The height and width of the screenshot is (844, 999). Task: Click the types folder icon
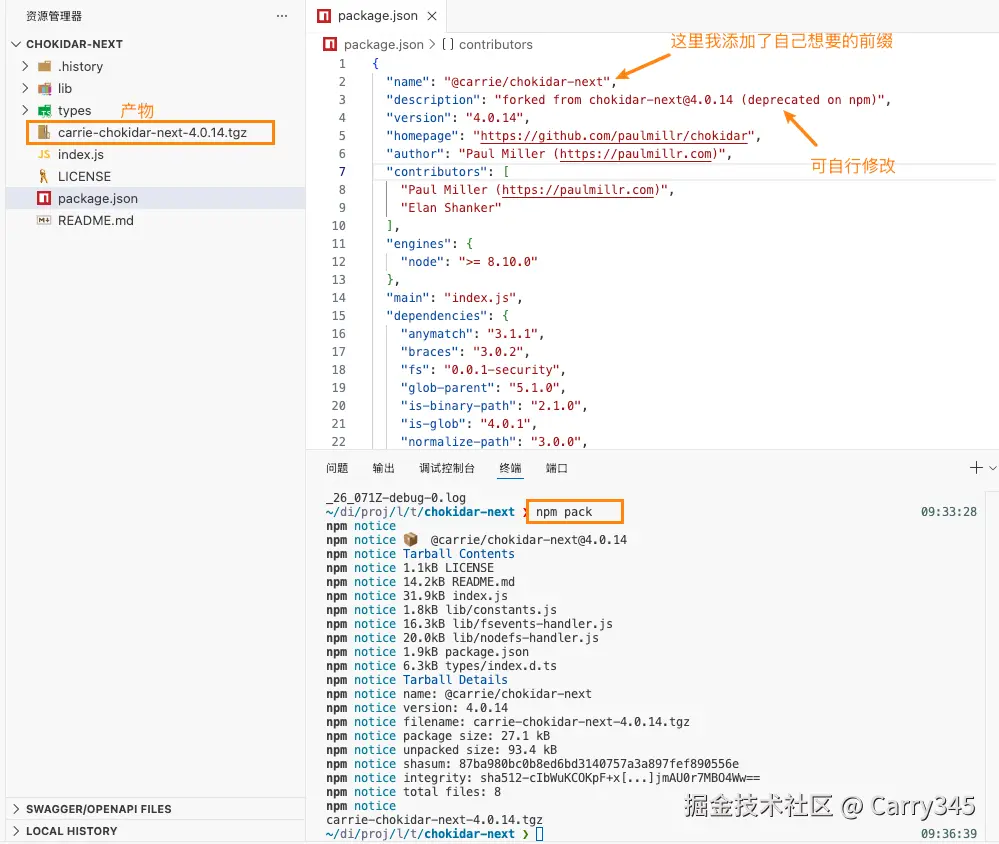pyautogui.click(x=44, y=111)
